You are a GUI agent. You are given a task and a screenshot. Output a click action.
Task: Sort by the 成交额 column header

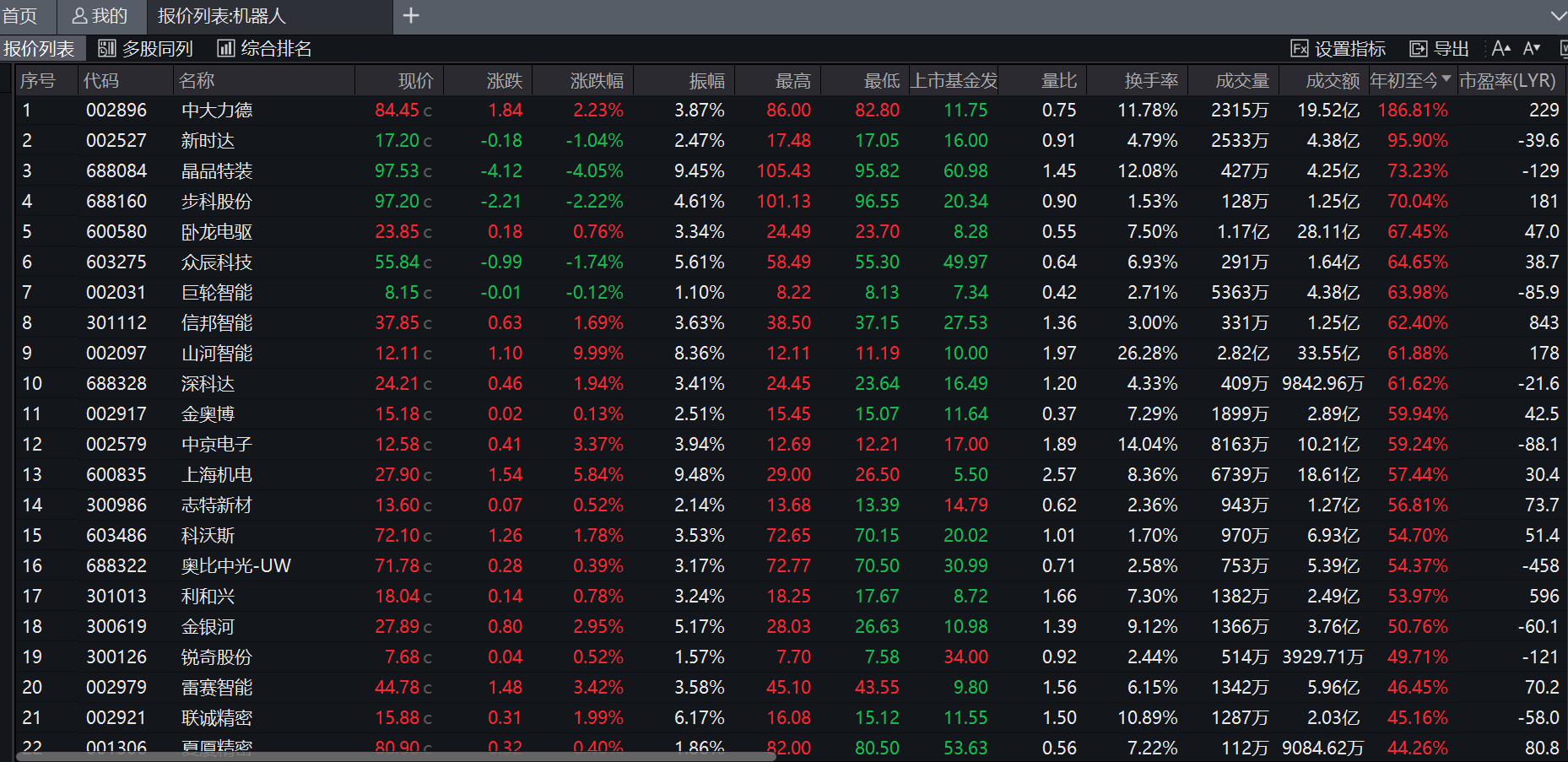click(x=1333, y=81)
